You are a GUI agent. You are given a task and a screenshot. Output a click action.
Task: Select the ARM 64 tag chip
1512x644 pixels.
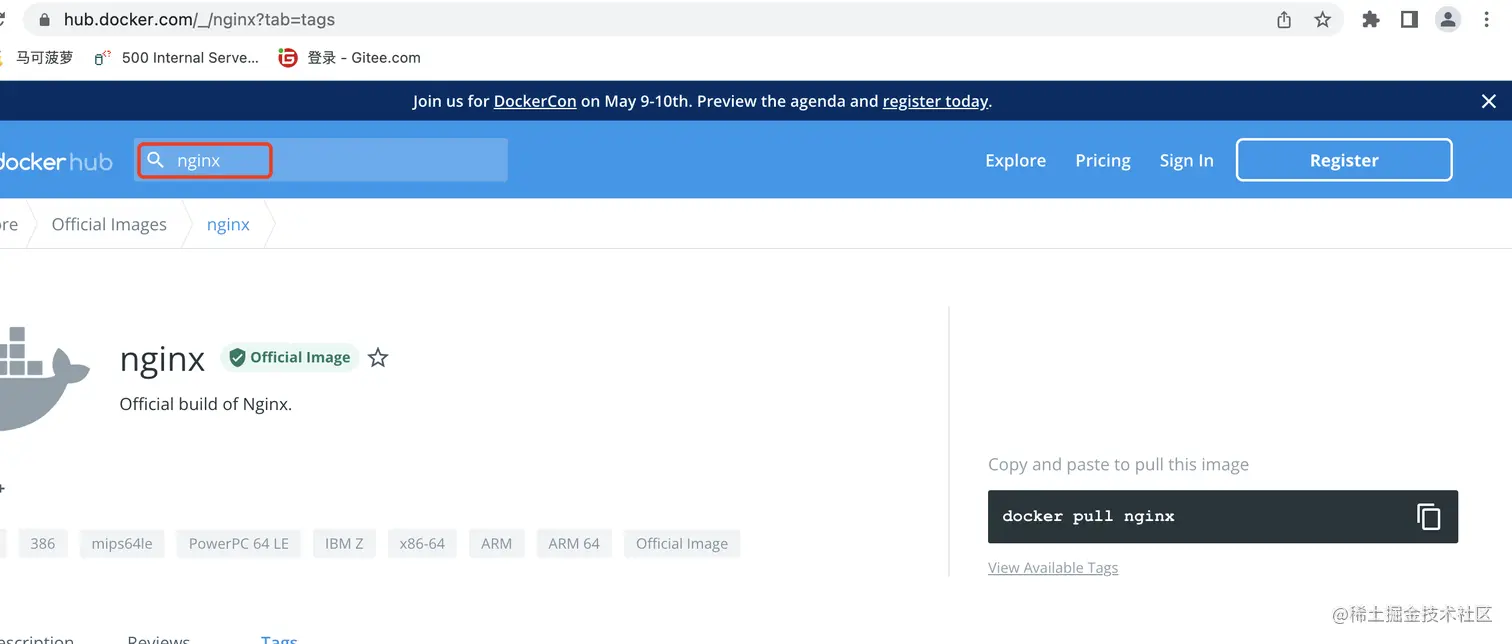574,544
